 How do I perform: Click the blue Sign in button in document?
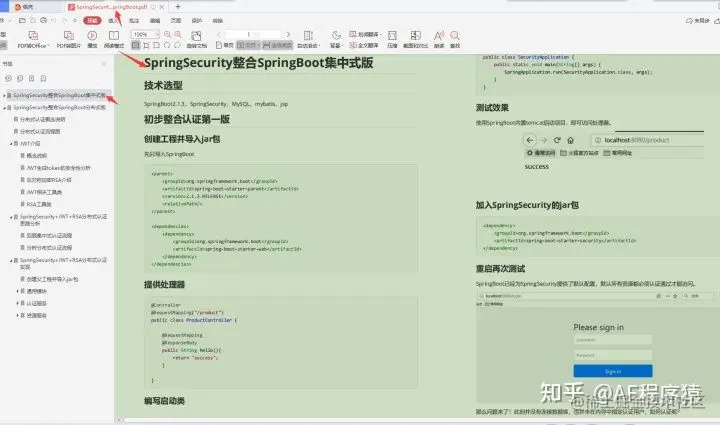point(613,371)
